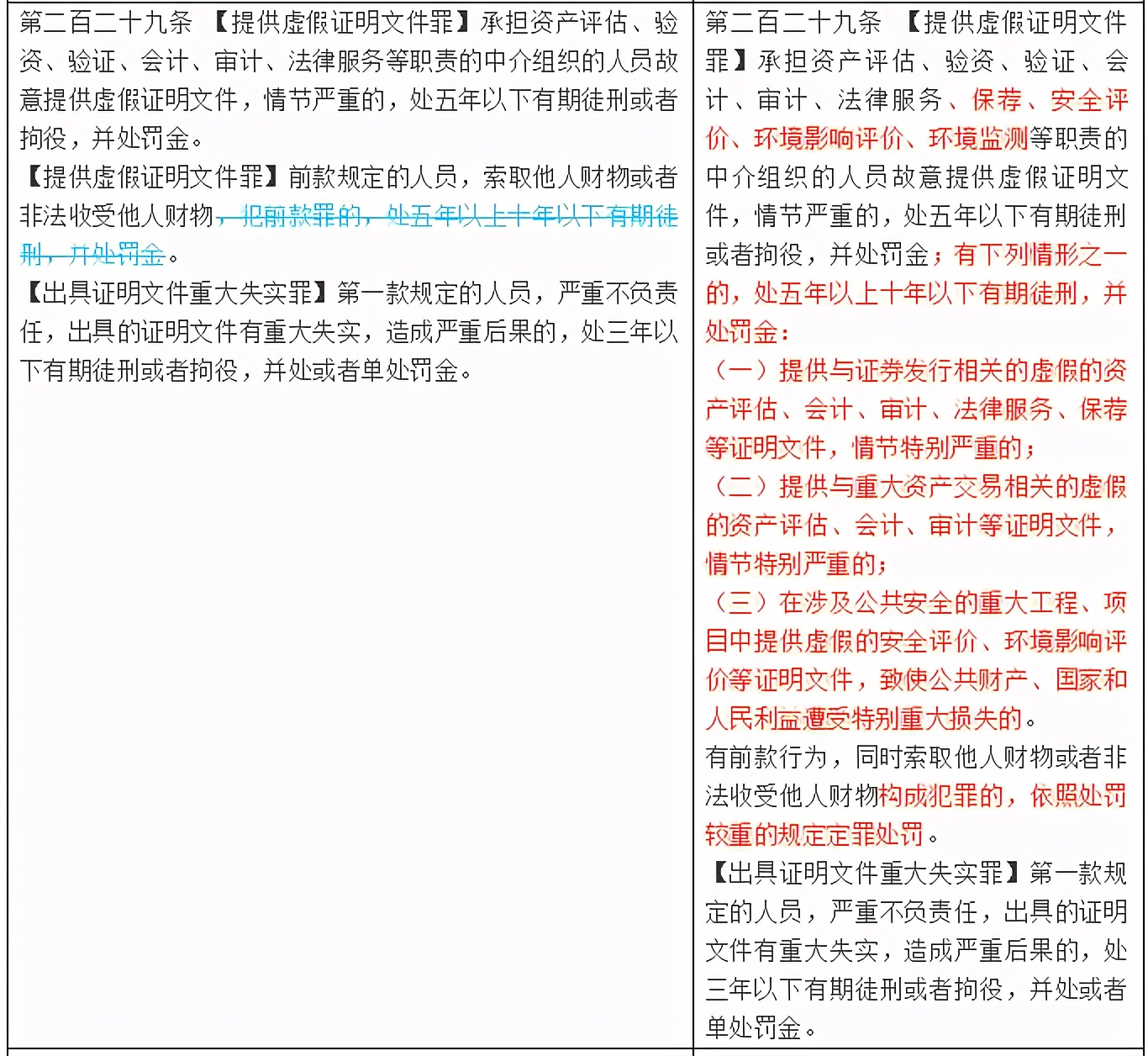Click the red text 构成犯罪的，依照处罚

coord(1002,796)
